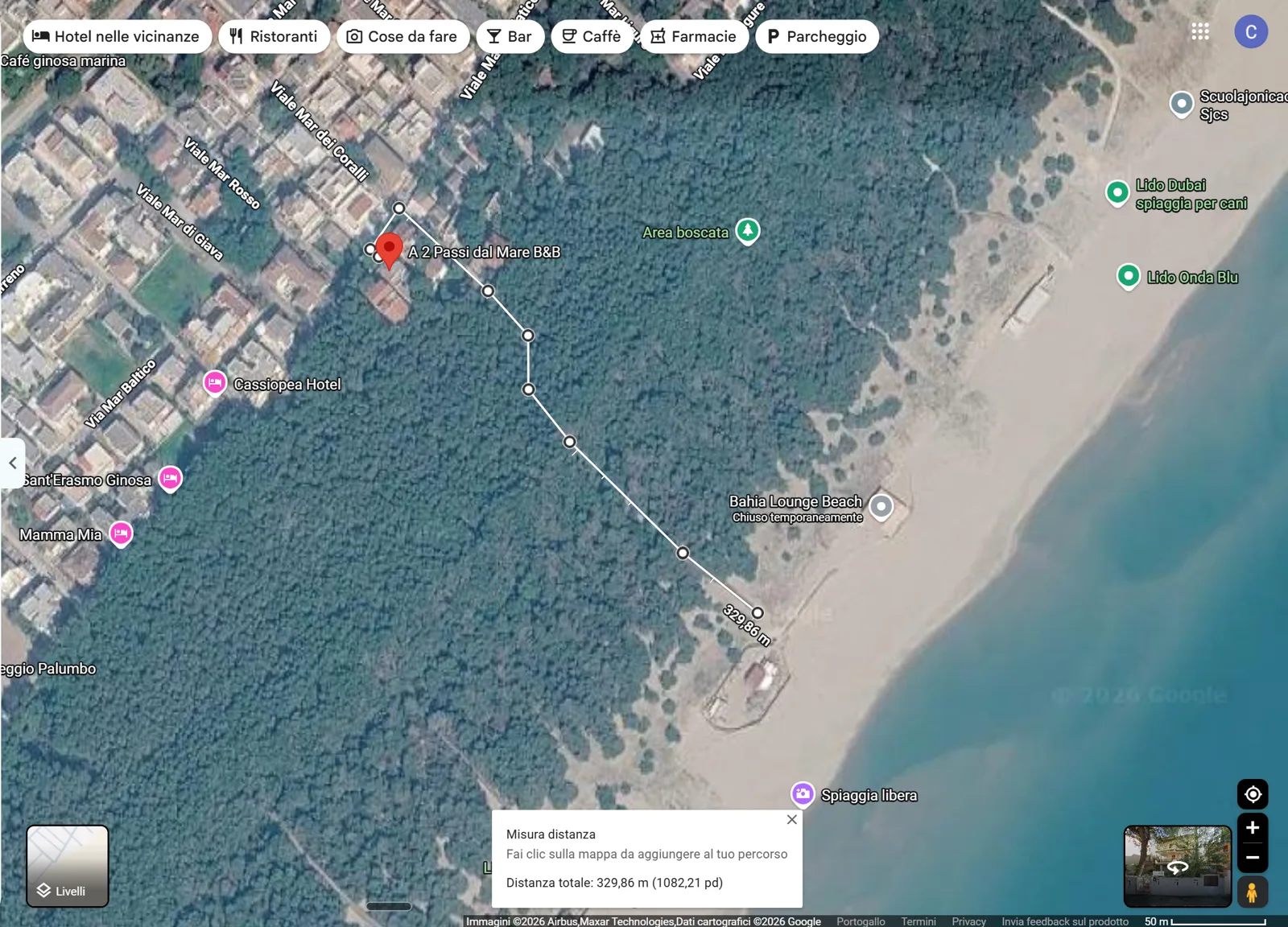
Task: Open the Google apps grid icon
Action: pos(1200,31)
